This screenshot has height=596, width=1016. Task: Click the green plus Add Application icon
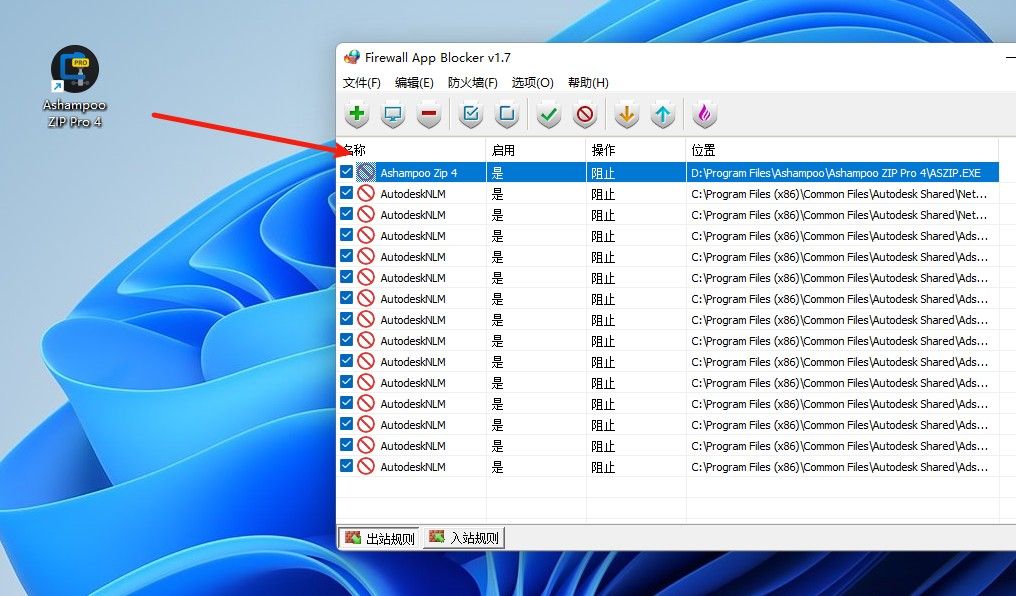357,115
